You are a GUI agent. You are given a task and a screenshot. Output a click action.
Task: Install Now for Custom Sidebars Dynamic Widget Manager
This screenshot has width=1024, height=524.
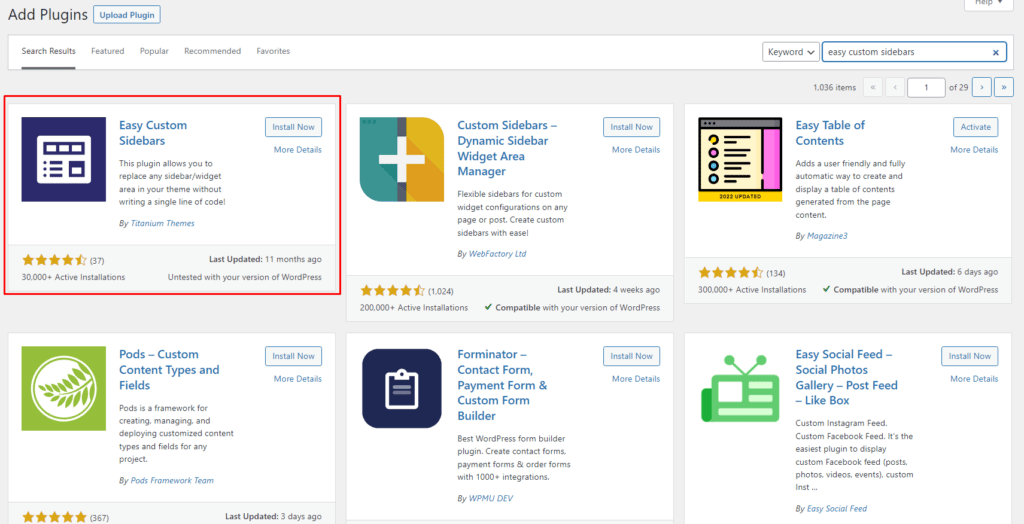(x=632, y=127)
